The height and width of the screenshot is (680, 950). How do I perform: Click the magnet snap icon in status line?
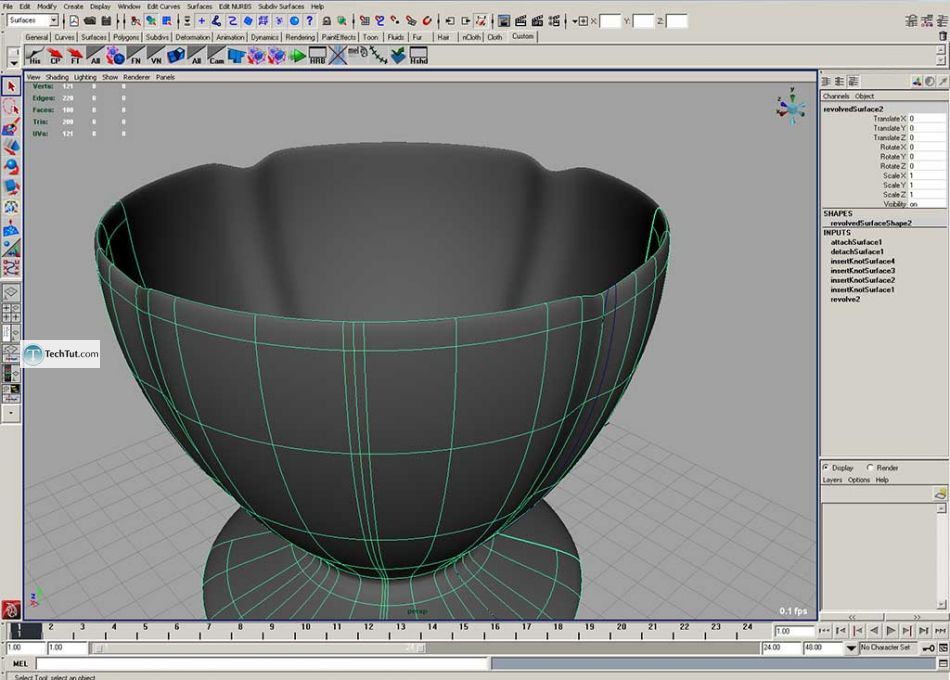click(427, 20)
